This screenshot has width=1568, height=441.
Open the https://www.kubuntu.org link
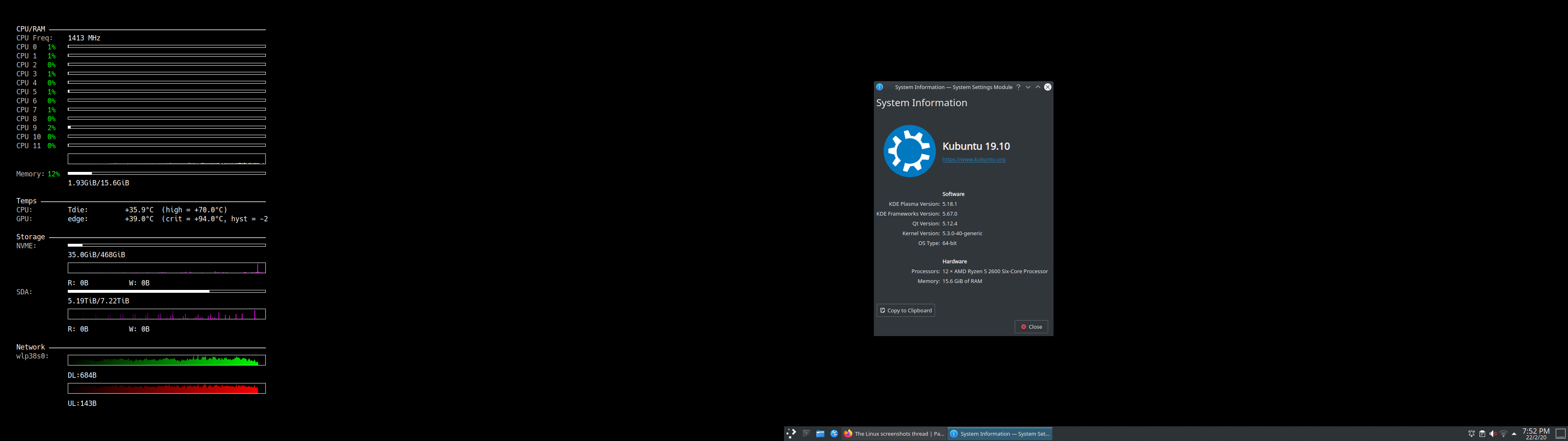pyautogui.click(x=973, y=160)
